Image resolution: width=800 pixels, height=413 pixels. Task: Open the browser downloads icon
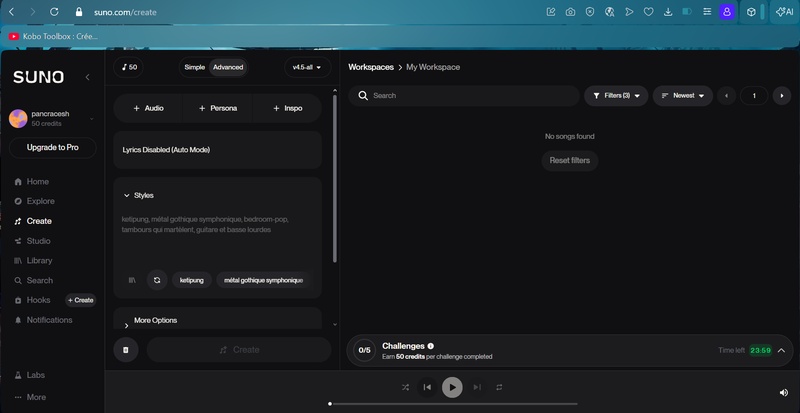click(668, 12)
